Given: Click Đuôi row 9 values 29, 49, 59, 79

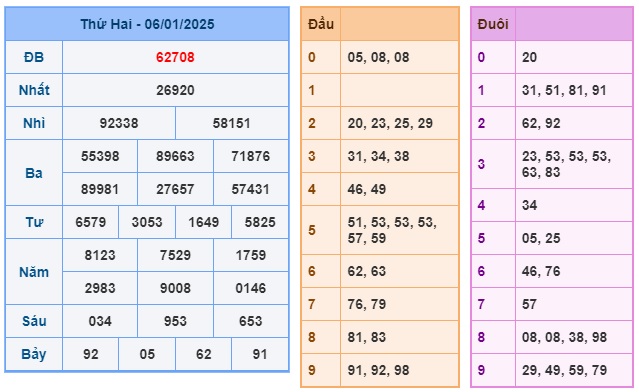Looking at the screenshot, I should [564, 370].
